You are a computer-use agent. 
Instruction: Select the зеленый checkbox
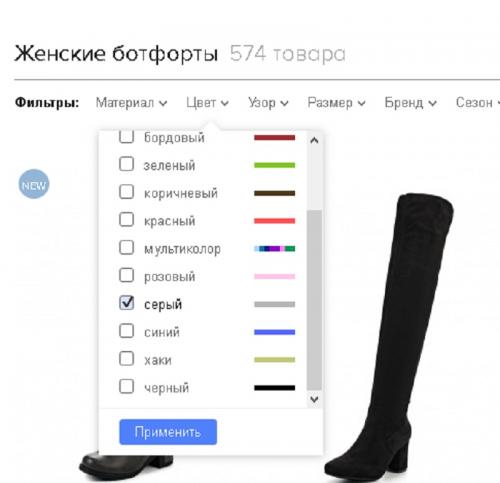coord(127,164)
